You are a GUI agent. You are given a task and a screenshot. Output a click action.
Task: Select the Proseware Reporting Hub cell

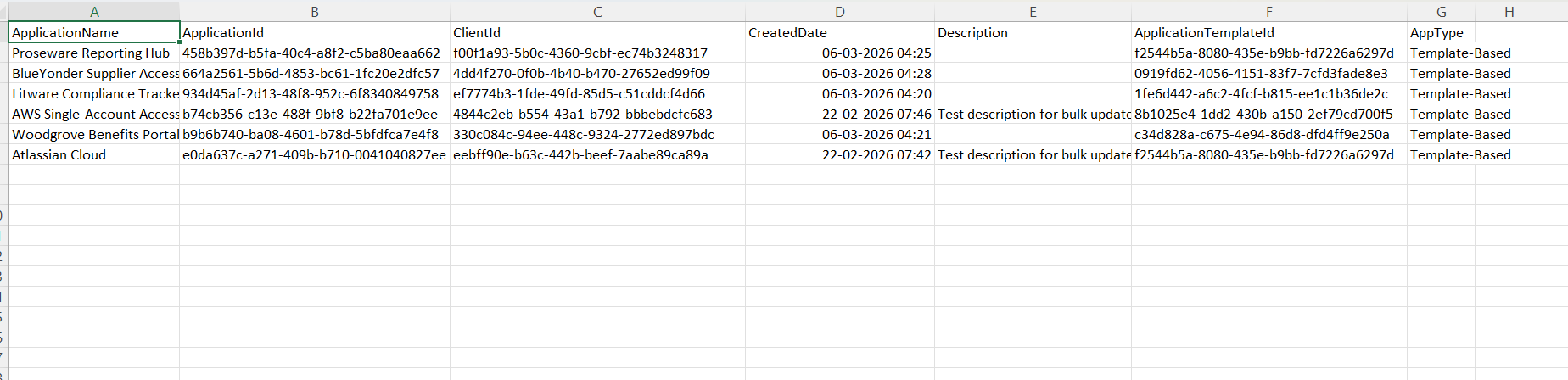[94, 53]
